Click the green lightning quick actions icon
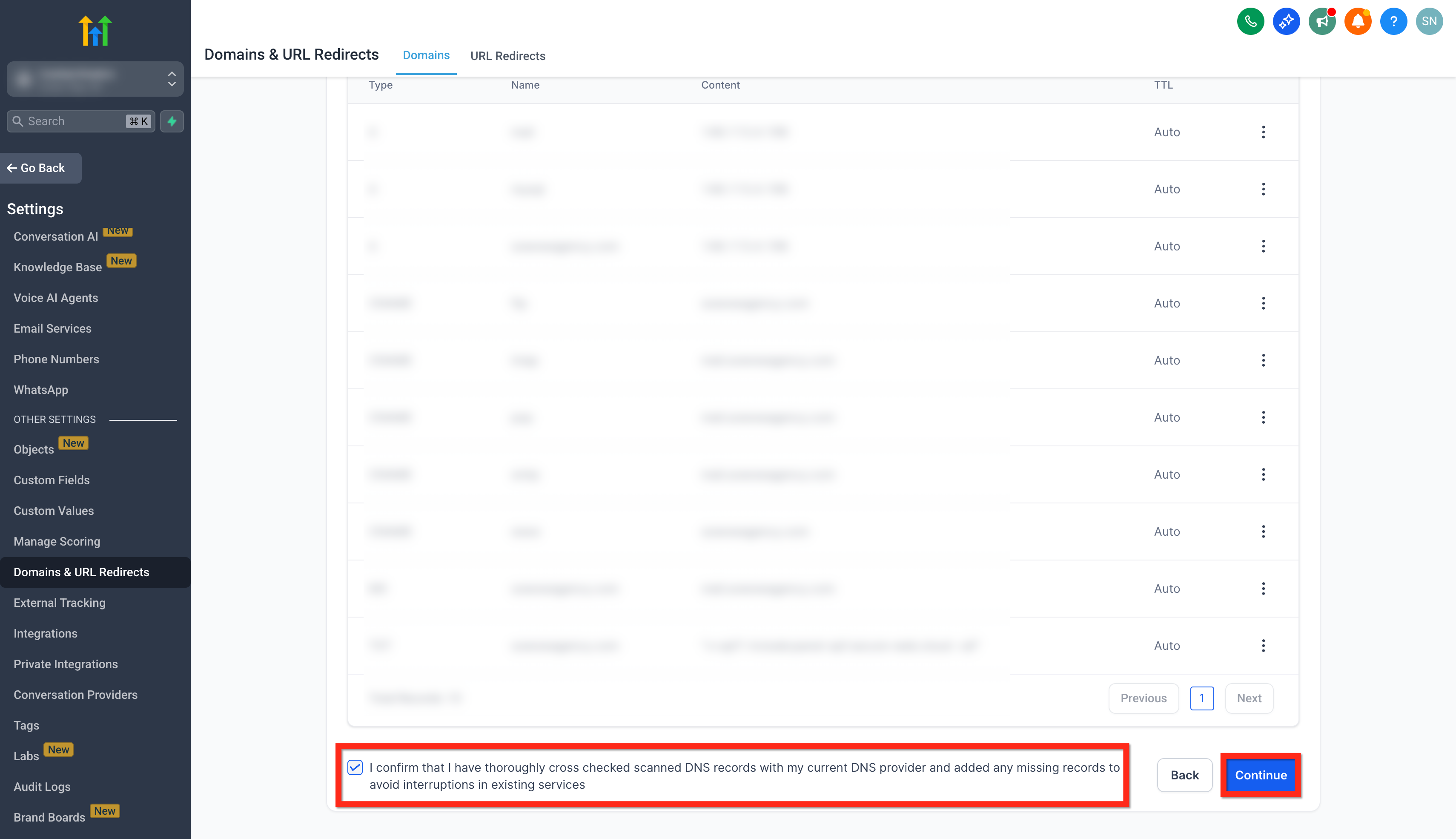The height and width of the screenshot is (839, 1456). coord(172,121)
